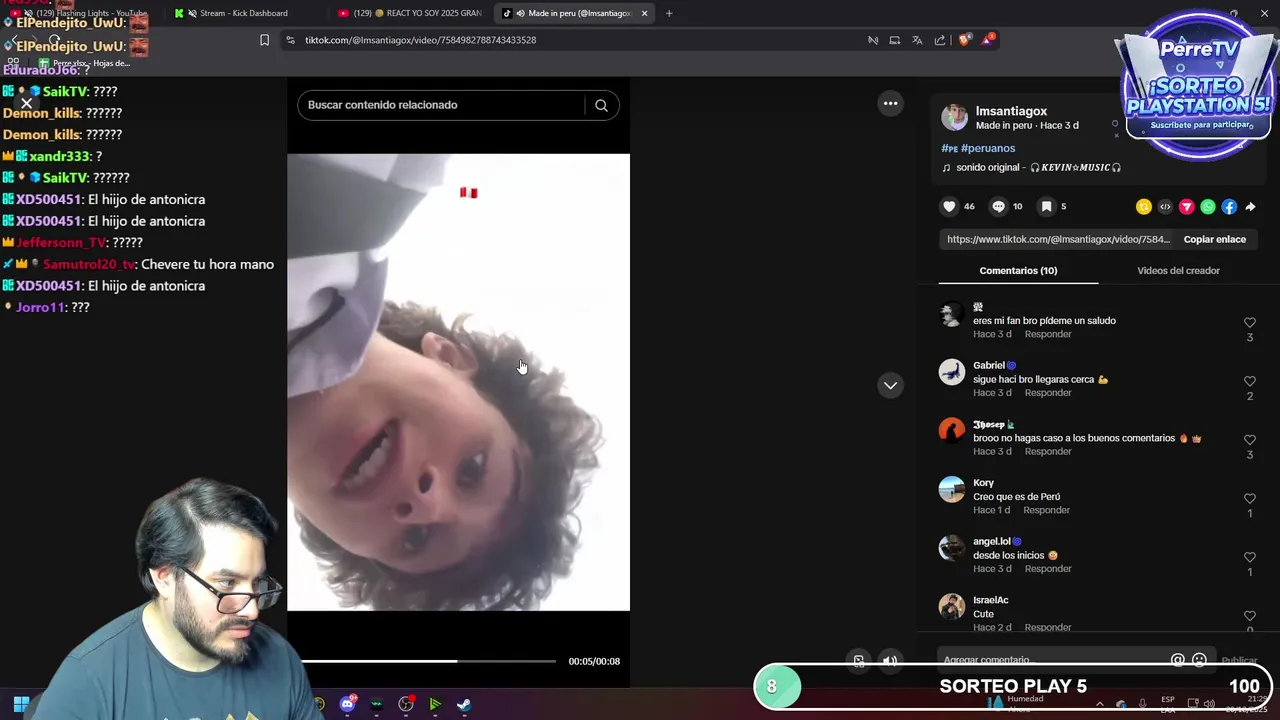Screen dimensions: 1280x720
Task: Like the 'eres mi fan bro' comment
Action: coord(1249,323)
